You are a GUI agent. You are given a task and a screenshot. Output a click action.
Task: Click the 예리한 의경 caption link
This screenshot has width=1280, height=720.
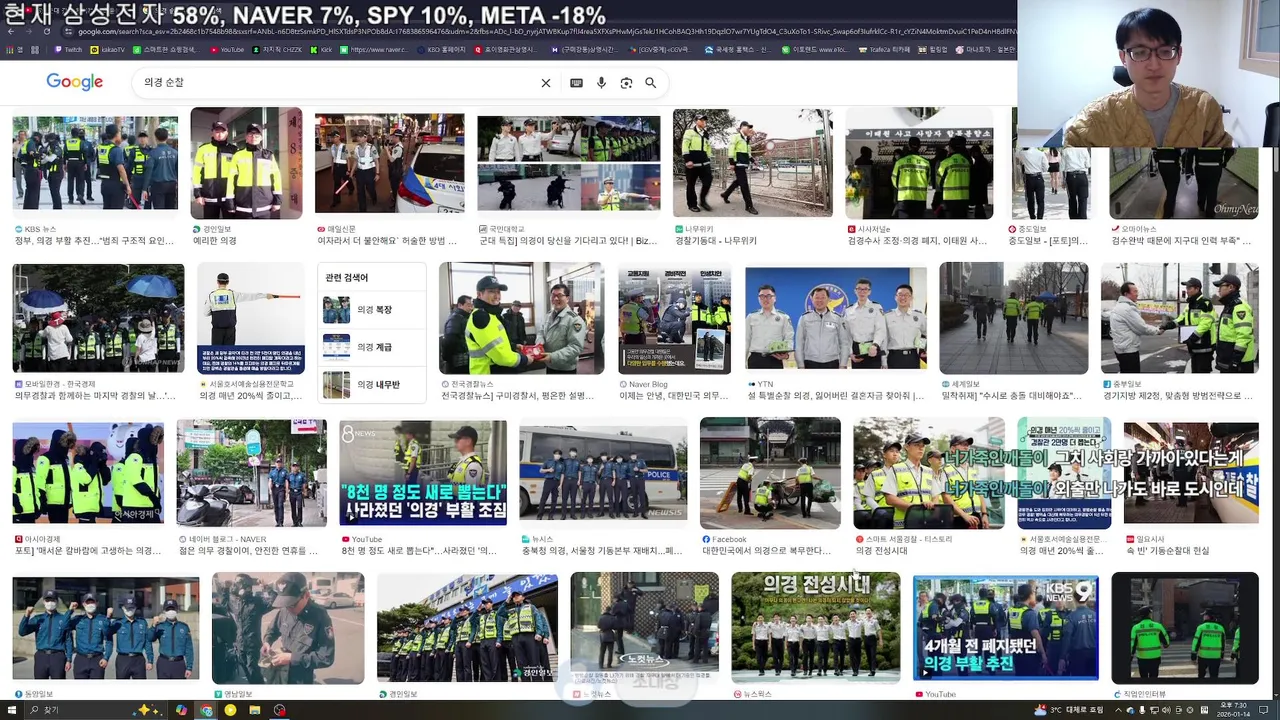click(x=214, y=241)
